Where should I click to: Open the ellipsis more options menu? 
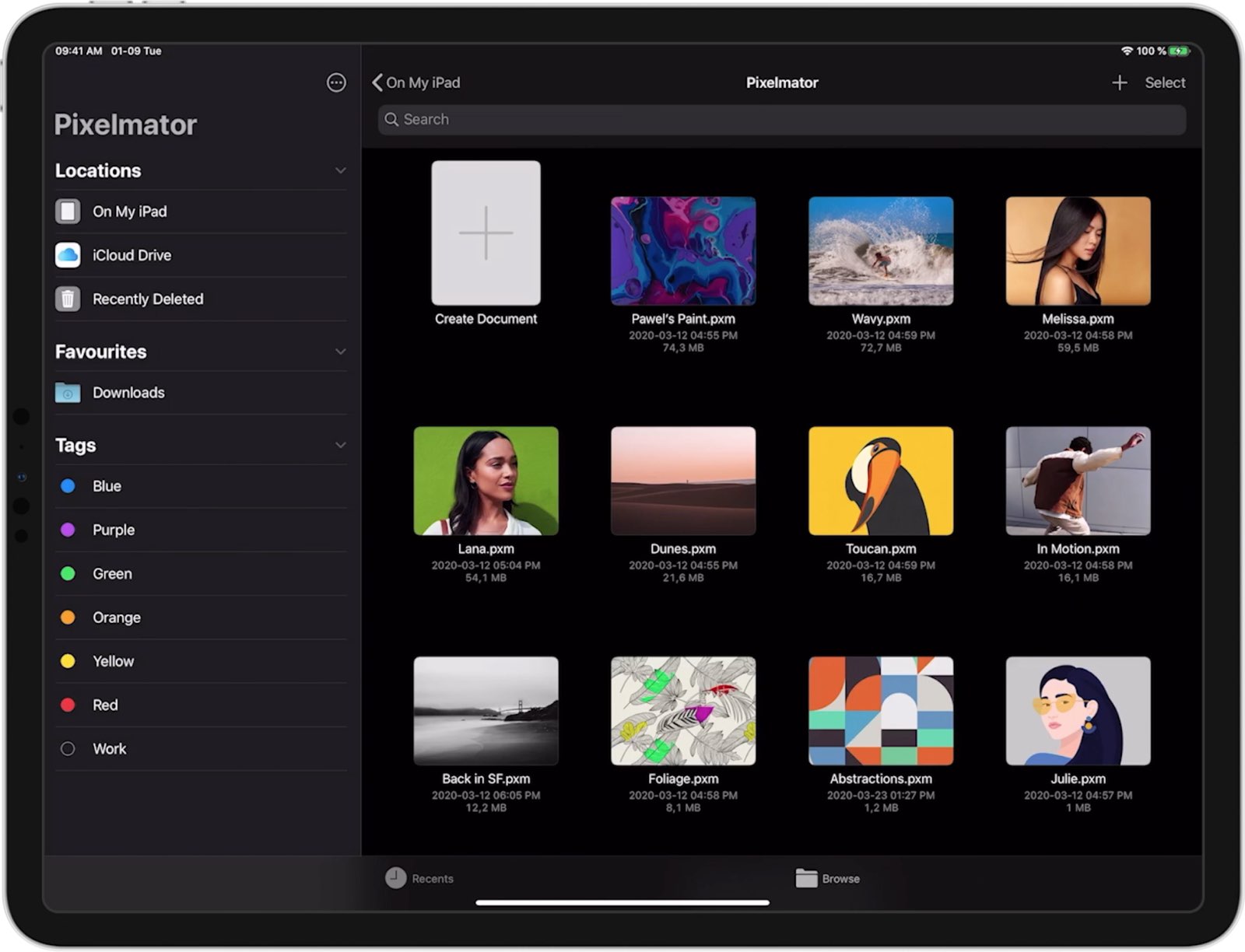pos(336,82)
